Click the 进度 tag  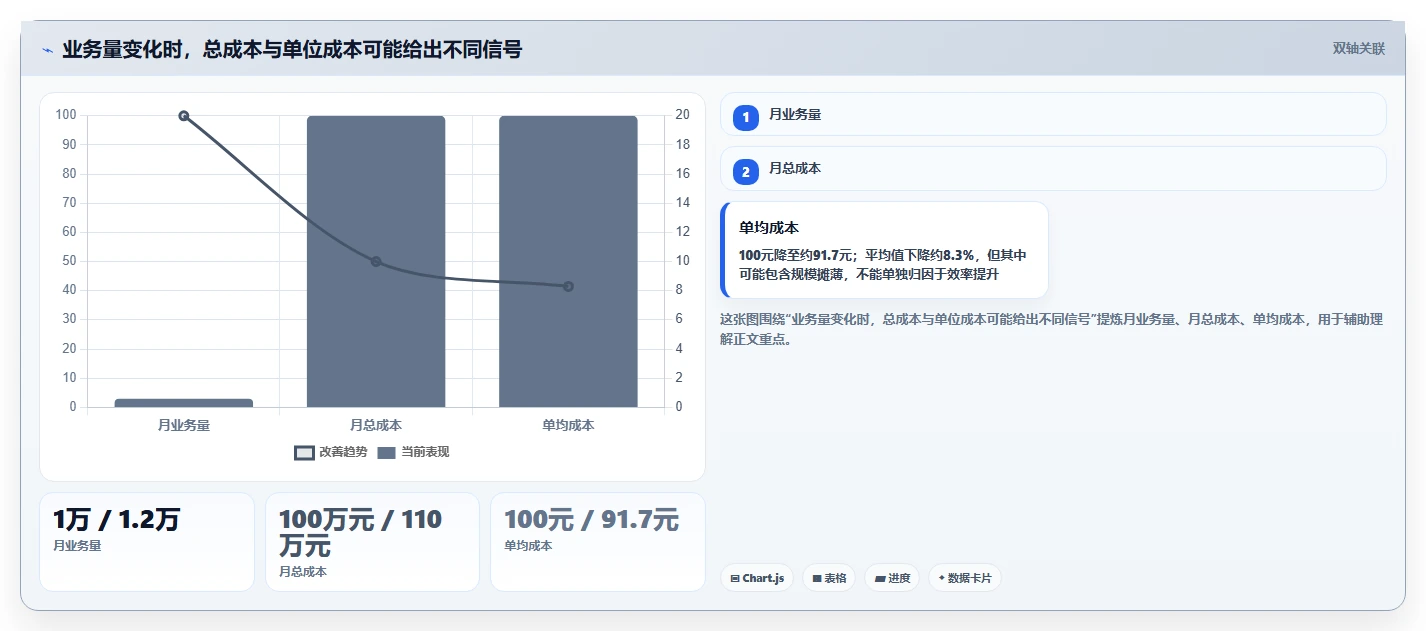point(892,578)
